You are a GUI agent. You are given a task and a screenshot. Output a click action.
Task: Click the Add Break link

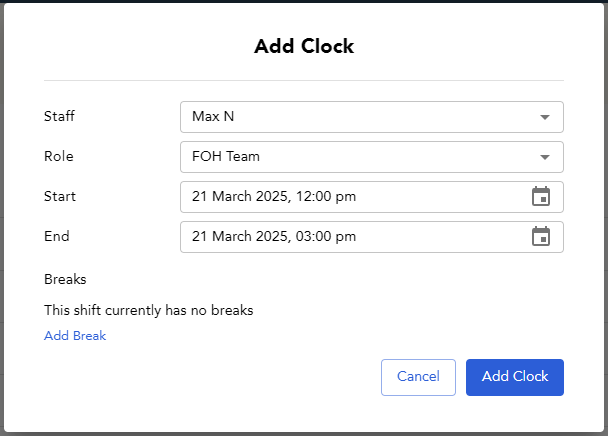pyautogui.click(x=75, y=336)
